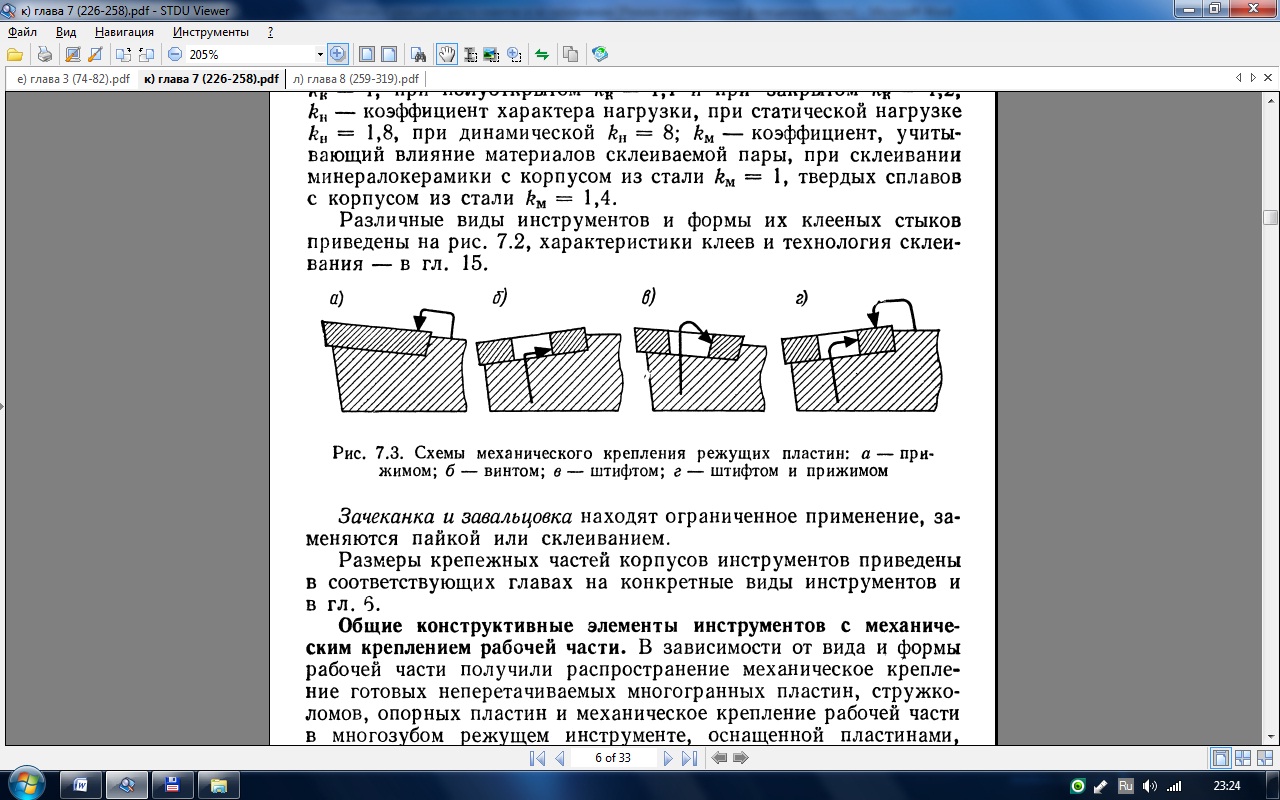
Task: Go to first page button
Action: click(x=537, y=758)
